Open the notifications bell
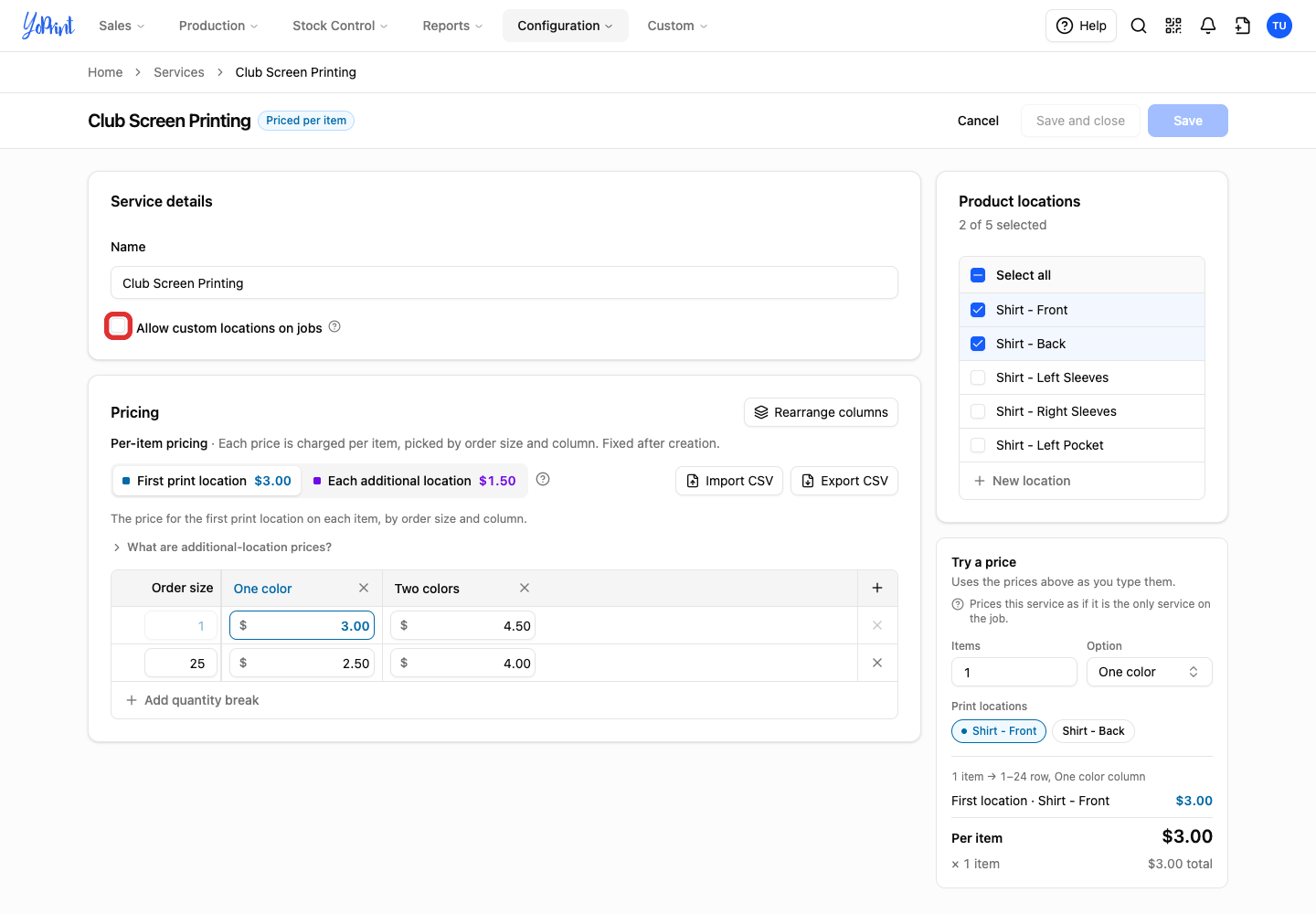The height and width of the screenshot is (914, 1316). tap(1208, 26)
